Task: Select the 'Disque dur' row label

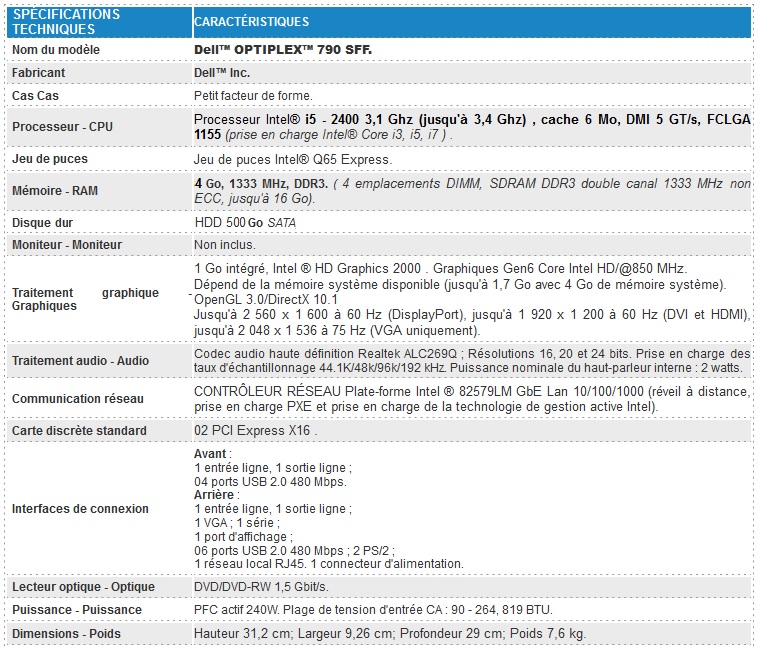Action: coord(41,222)
